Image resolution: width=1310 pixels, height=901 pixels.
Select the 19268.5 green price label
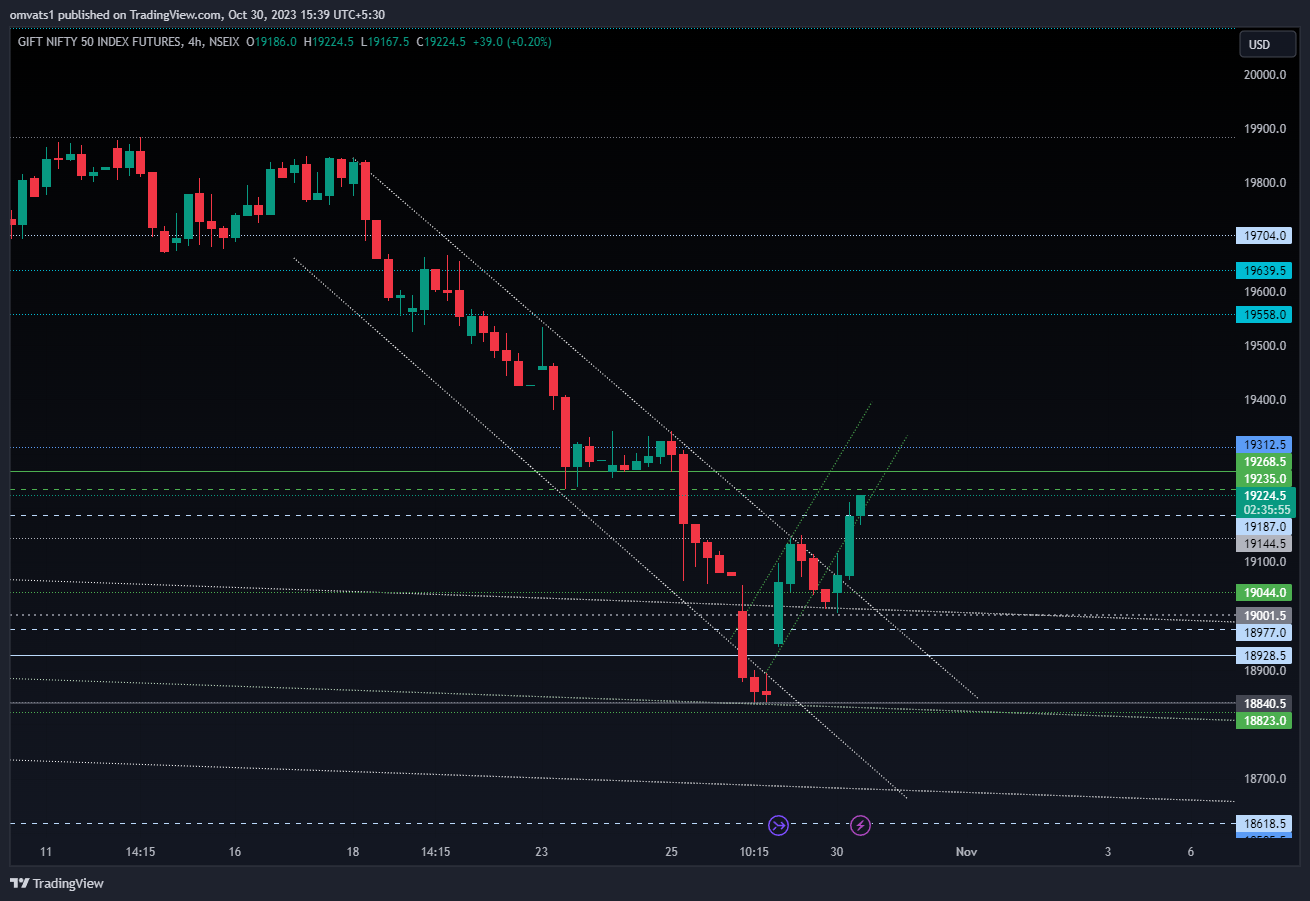1264,462
